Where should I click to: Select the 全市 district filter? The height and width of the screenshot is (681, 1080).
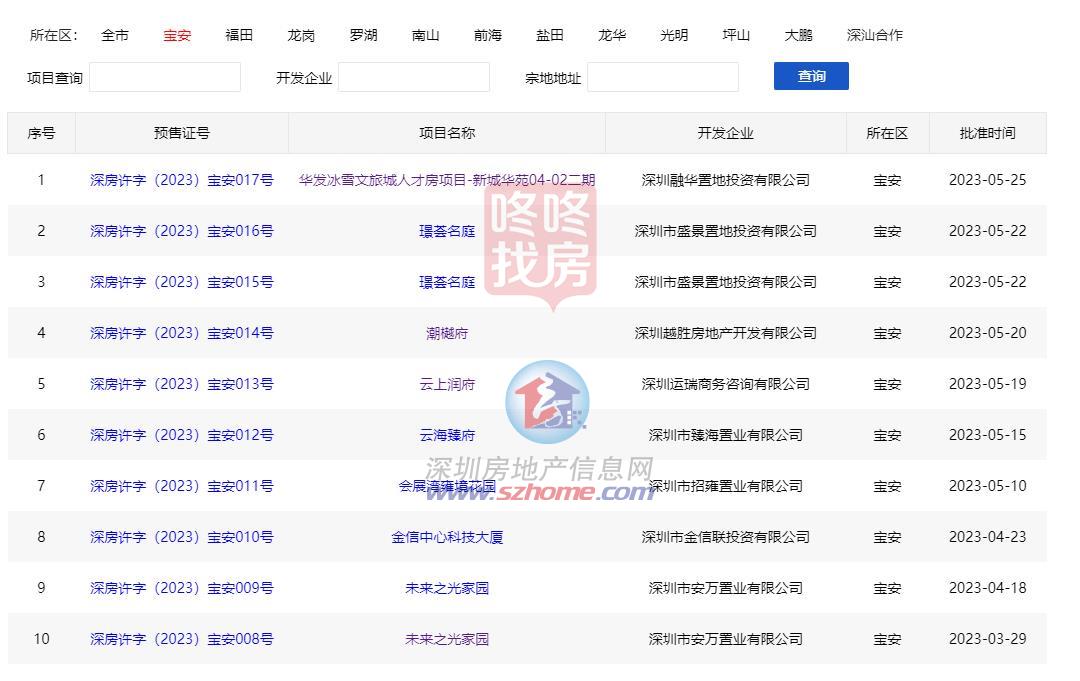(x=115, y=35)
